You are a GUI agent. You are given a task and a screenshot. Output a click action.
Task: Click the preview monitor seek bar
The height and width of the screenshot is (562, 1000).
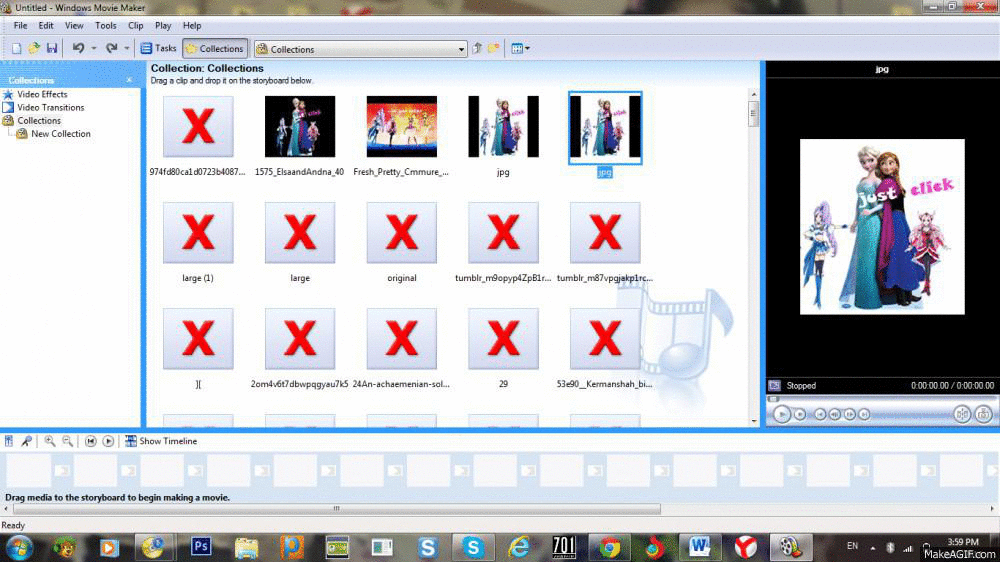(x=880, y=400)
